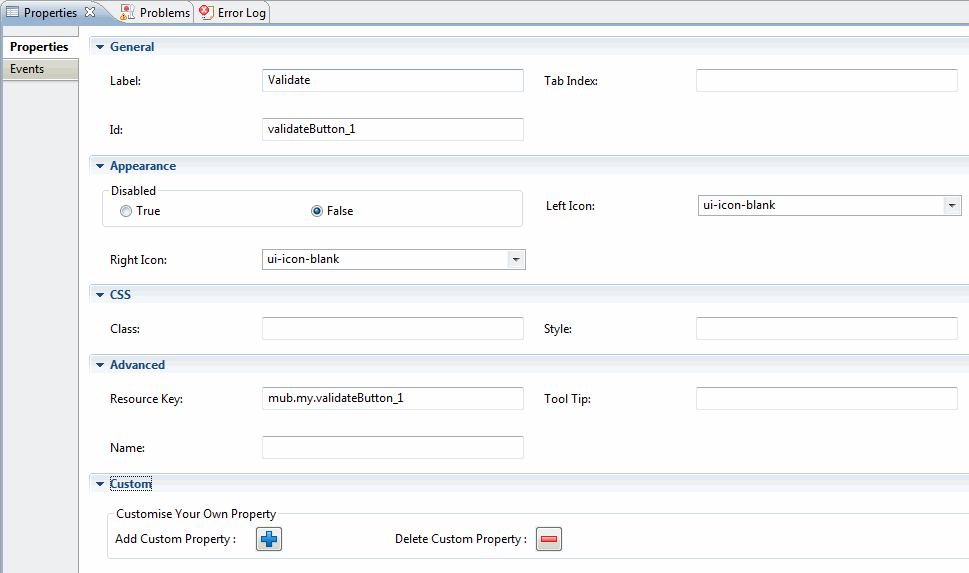Click the Error Log red icon

[x=206, y=12]
